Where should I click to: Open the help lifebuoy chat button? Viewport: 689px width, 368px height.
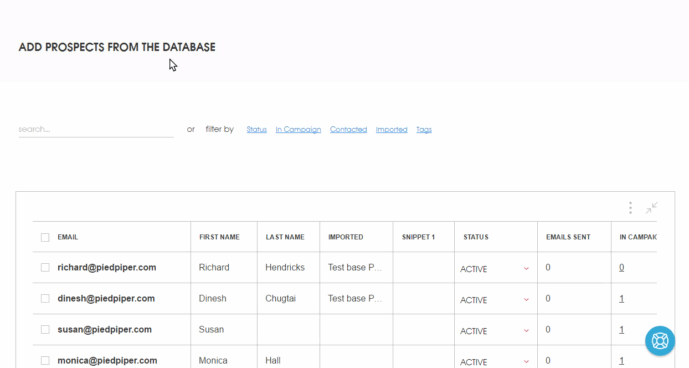(660, 341)
